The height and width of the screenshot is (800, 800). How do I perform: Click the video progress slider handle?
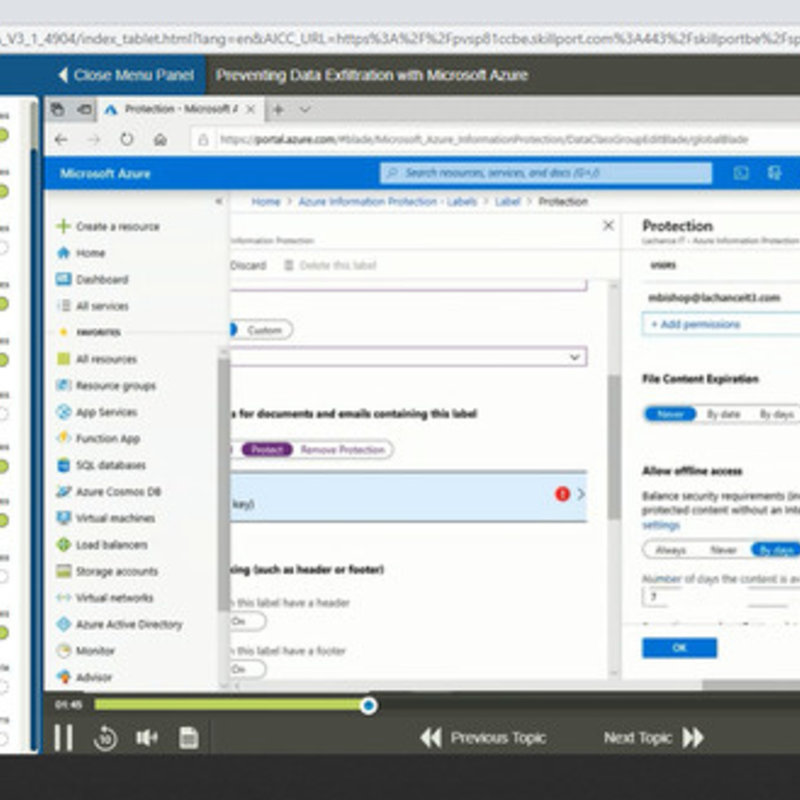tap(368, 706)
